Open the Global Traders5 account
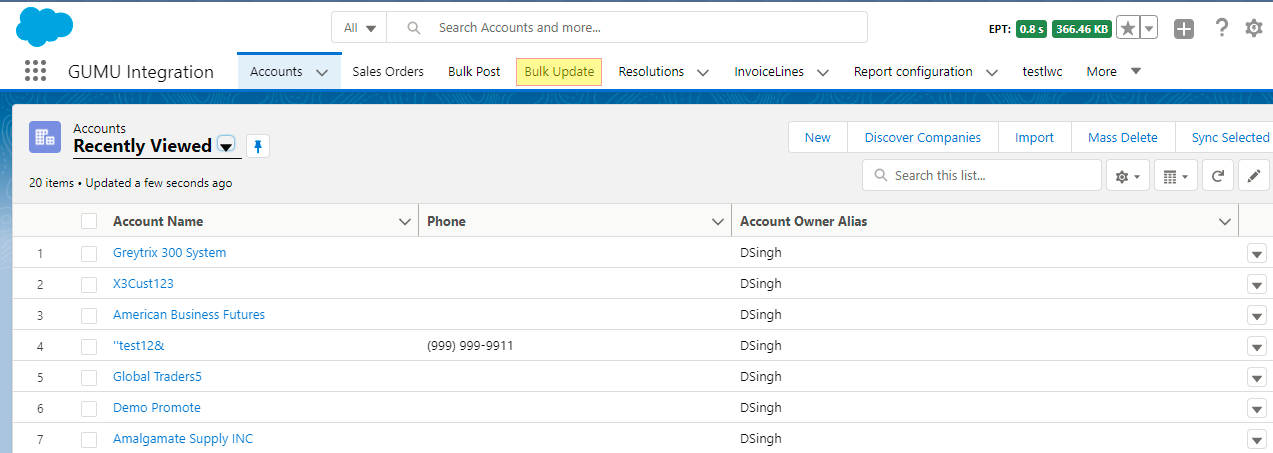Image resolution: width=1273 pixels, height=453 pixels. point(157,377)
